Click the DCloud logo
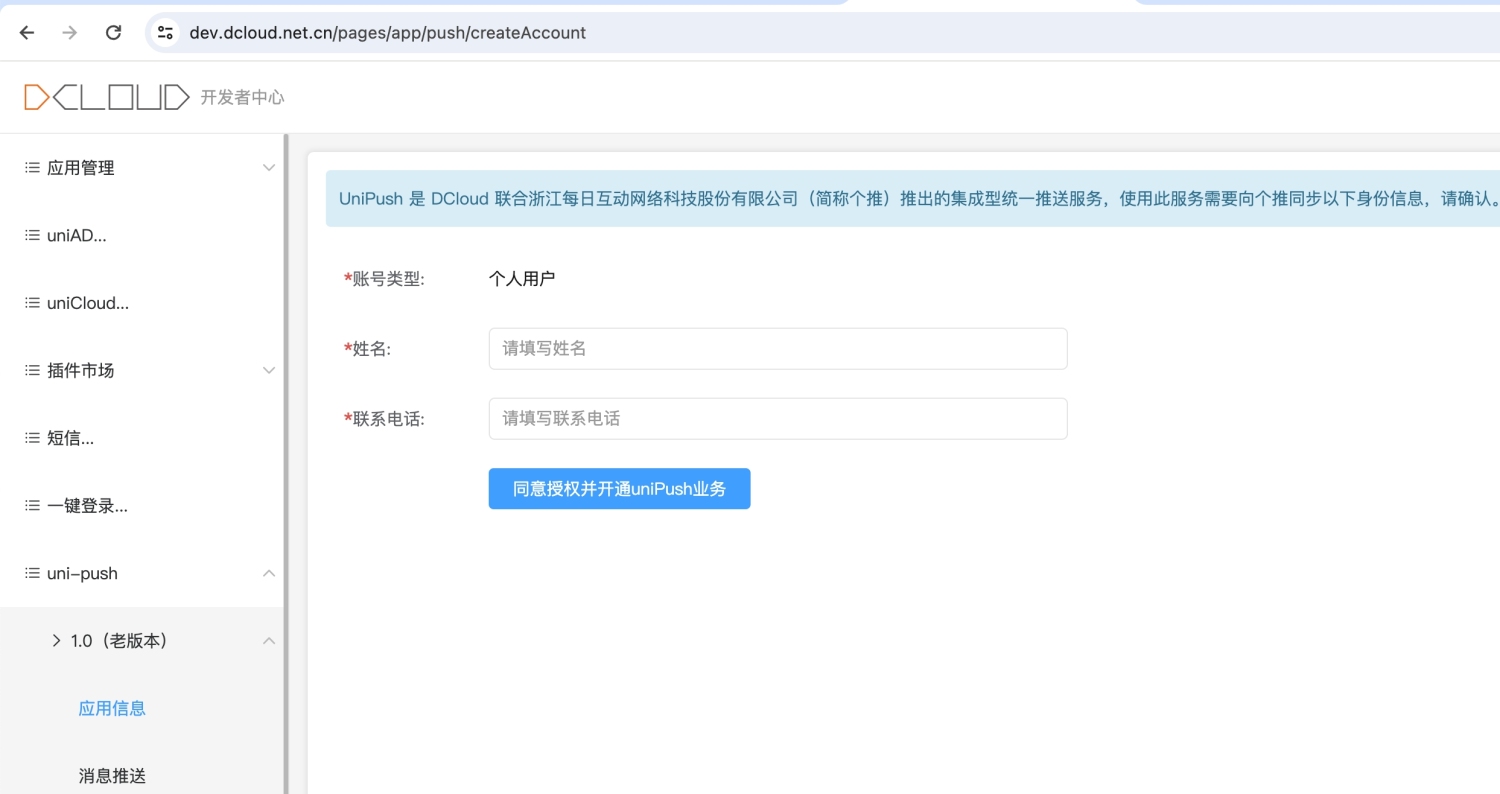 click(x=107, y=97)
